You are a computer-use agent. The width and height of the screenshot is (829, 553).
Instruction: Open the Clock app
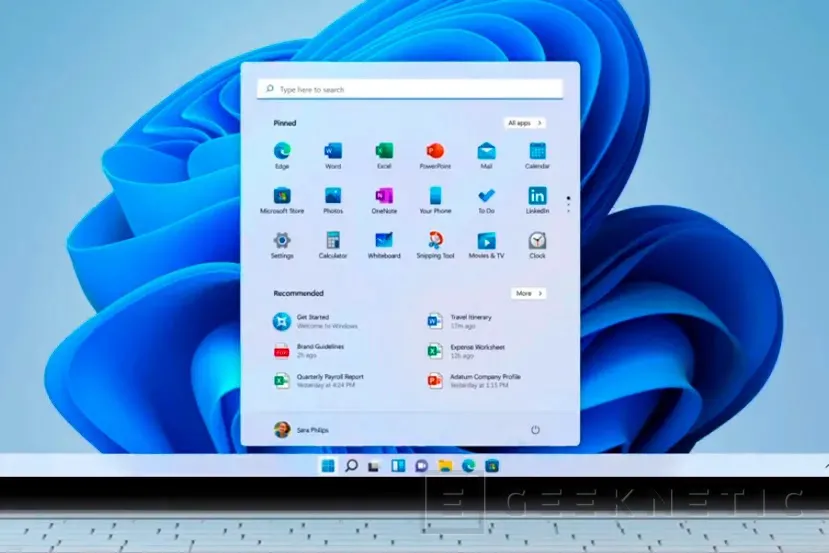[537, 245]
